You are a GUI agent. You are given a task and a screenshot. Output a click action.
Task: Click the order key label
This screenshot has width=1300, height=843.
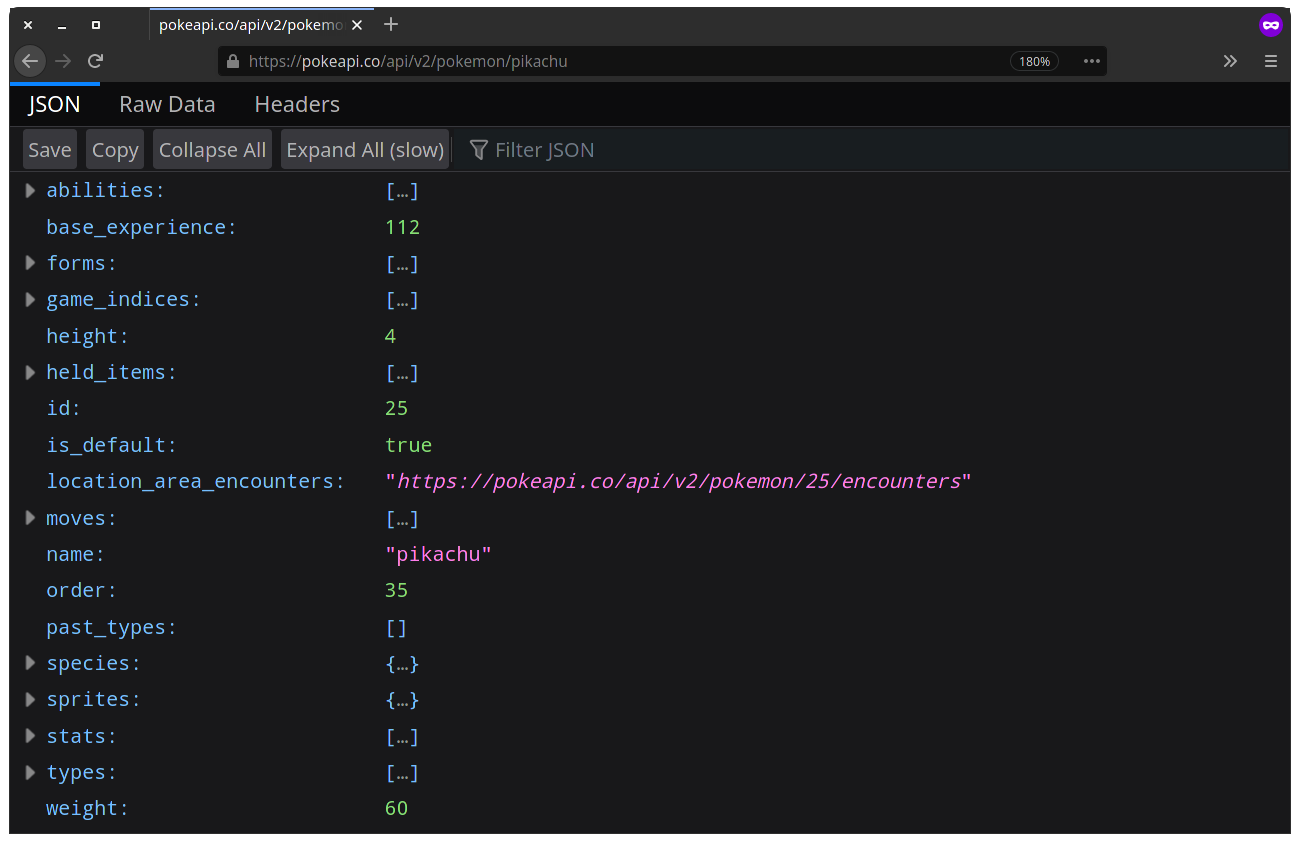81,590
